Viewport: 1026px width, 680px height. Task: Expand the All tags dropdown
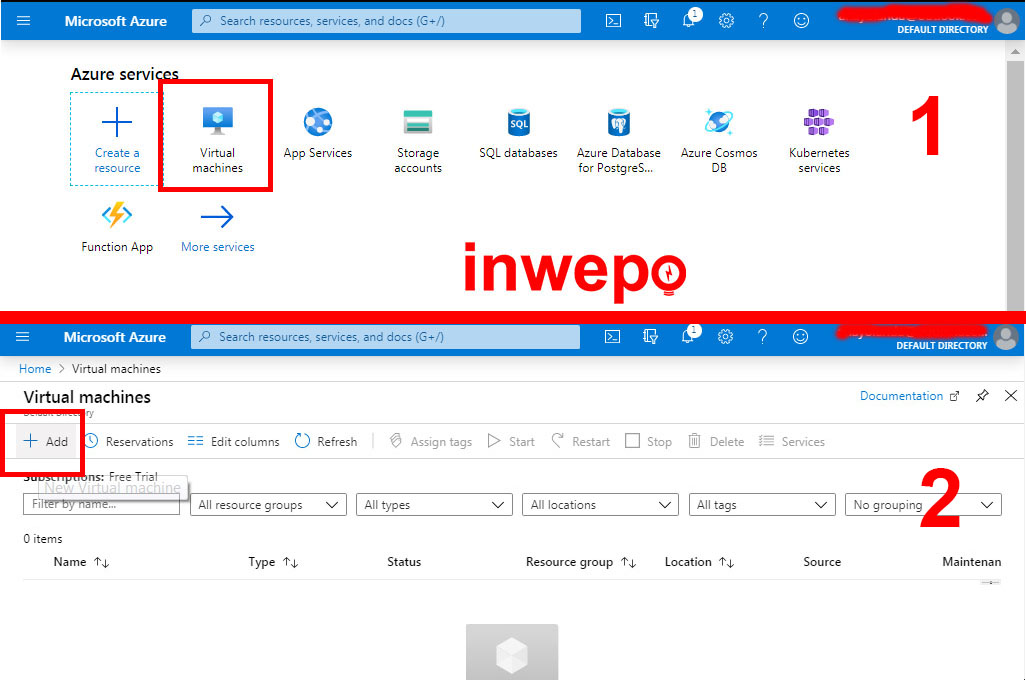[762, 505]
